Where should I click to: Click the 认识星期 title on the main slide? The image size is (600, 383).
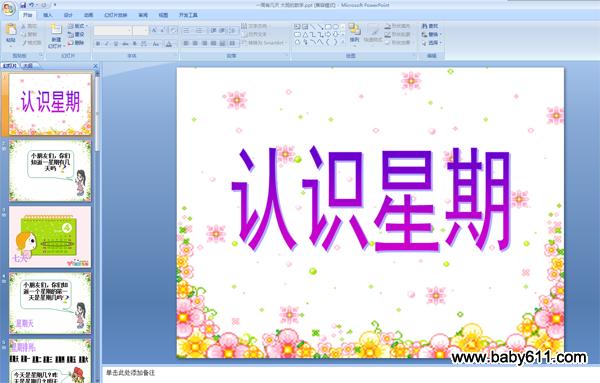pos(371,199)
